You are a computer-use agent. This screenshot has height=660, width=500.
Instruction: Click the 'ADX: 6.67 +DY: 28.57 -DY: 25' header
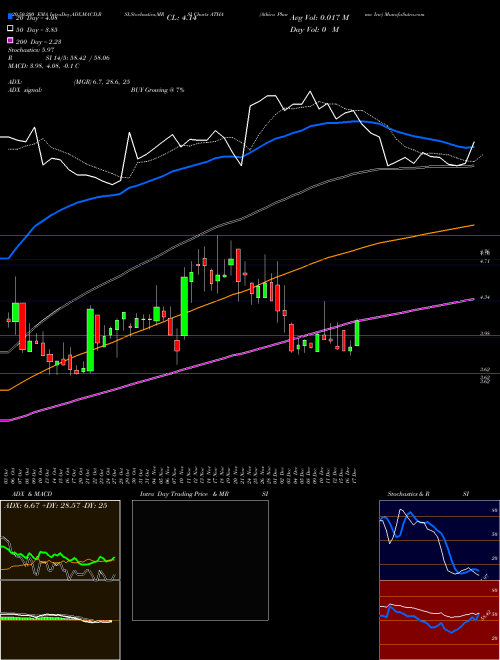tap(56, 506)
